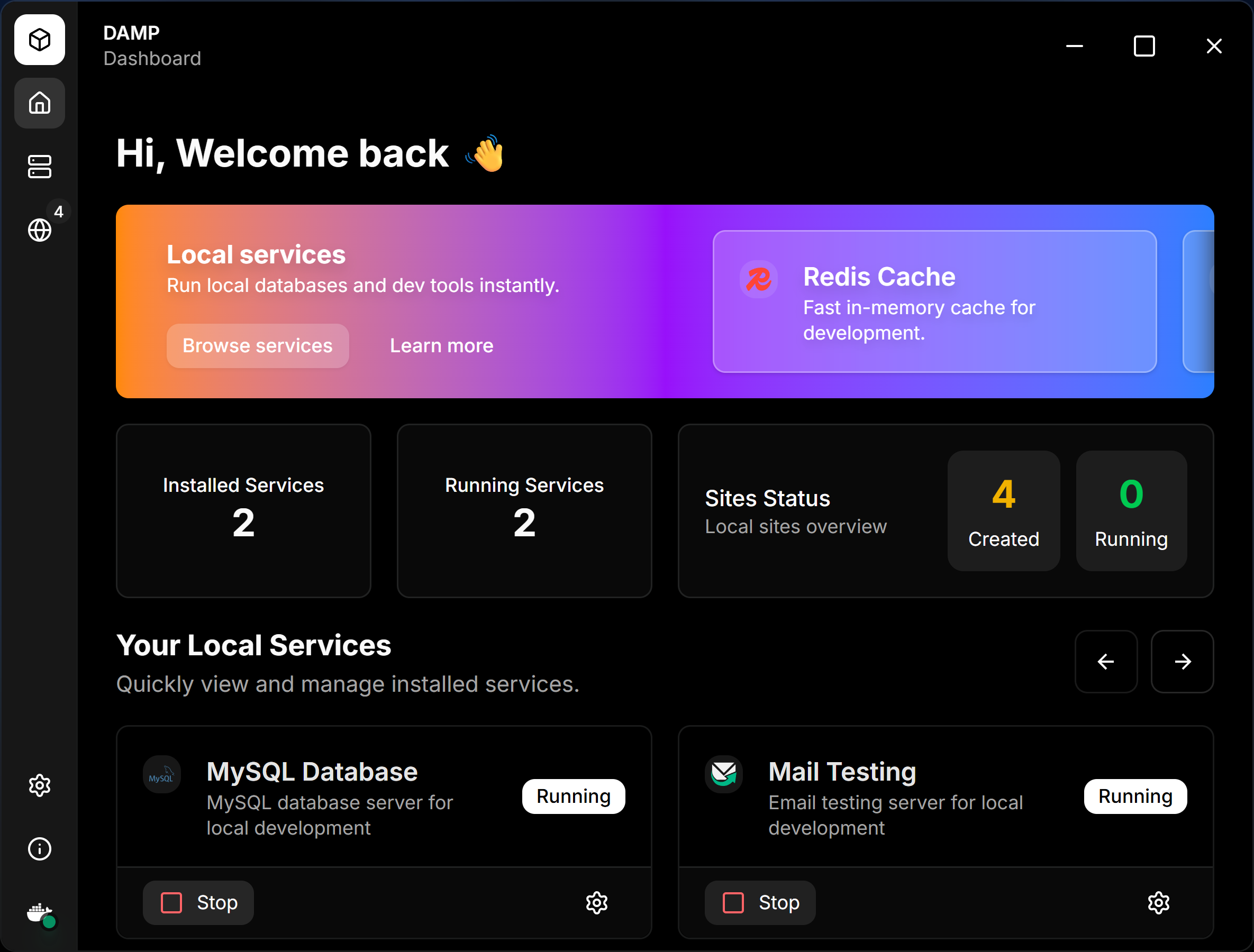This screenshot has width=1254, height=952.
Task: Open Learn more about local services
Action: pos(441,346)
